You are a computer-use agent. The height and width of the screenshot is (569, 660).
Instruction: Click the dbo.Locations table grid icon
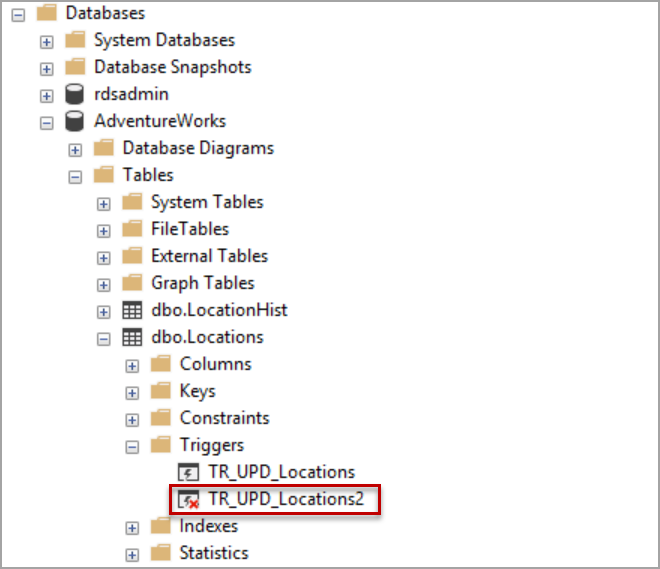point(132,337)
